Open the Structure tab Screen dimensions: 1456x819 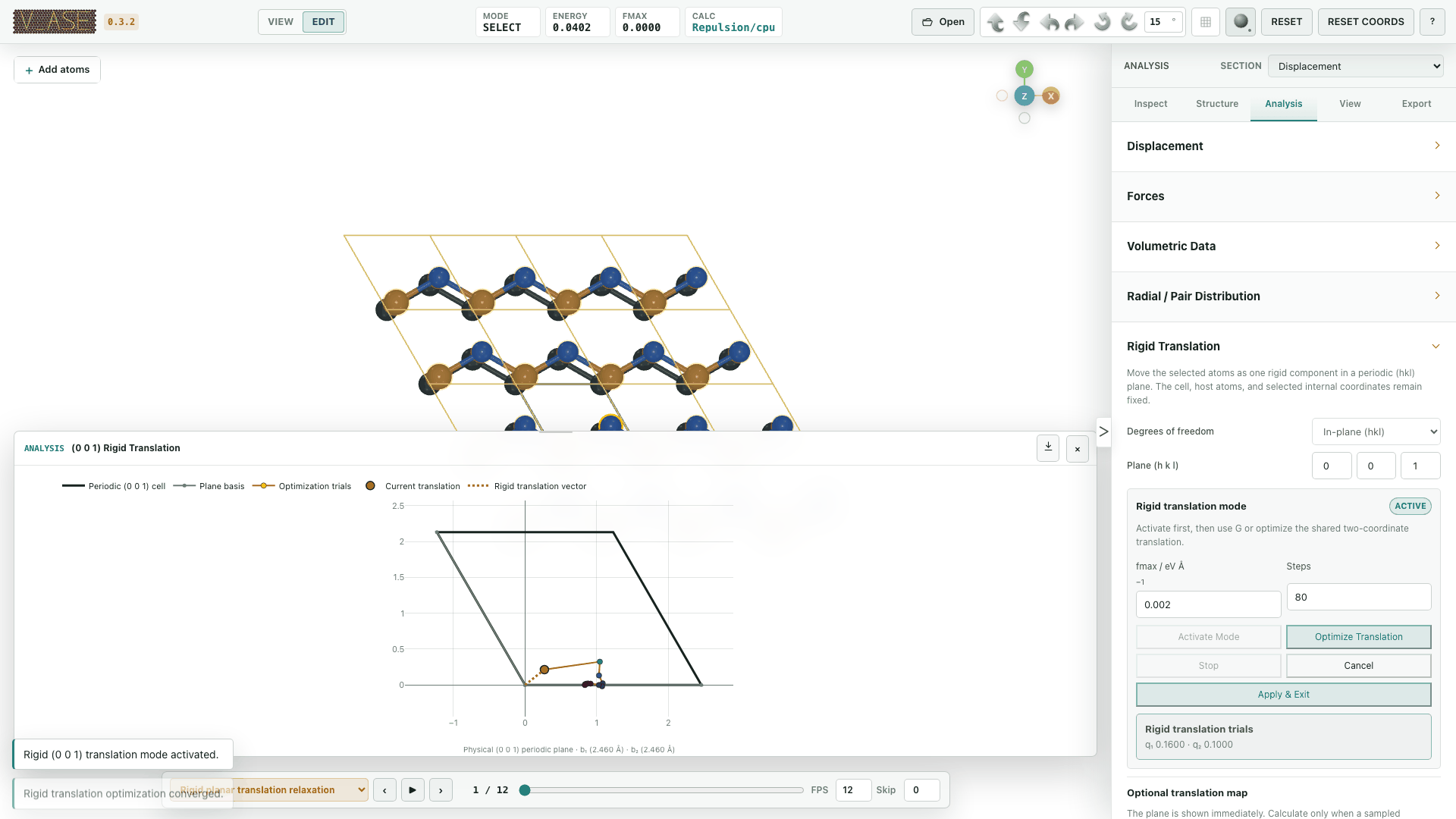pos(1217,104)
